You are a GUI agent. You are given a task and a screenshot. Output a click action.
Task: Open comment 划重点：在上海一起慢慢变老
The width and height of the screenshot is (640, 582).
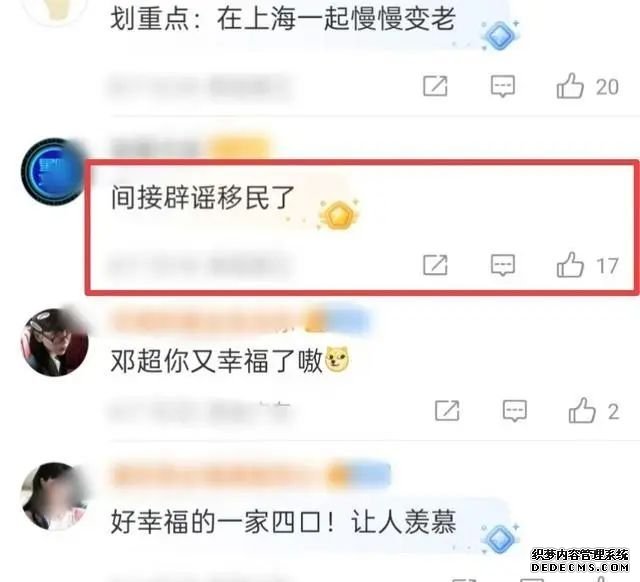tap(283, 19)
